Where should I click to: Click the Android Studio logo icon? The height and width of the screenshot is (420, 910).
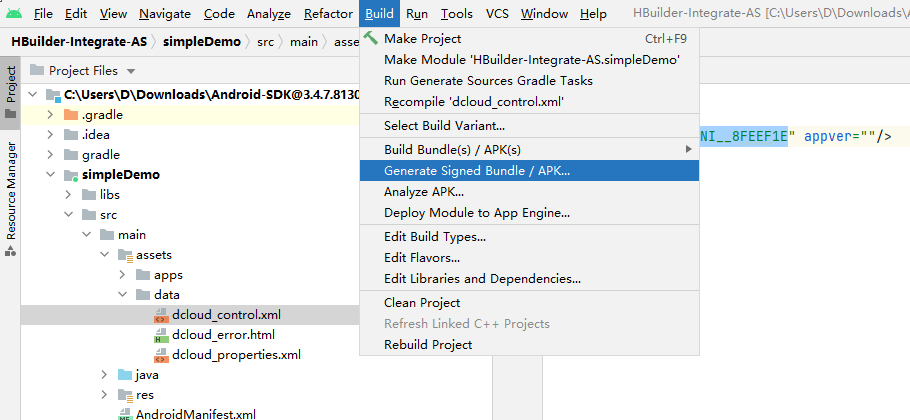(x=13, y=14)
